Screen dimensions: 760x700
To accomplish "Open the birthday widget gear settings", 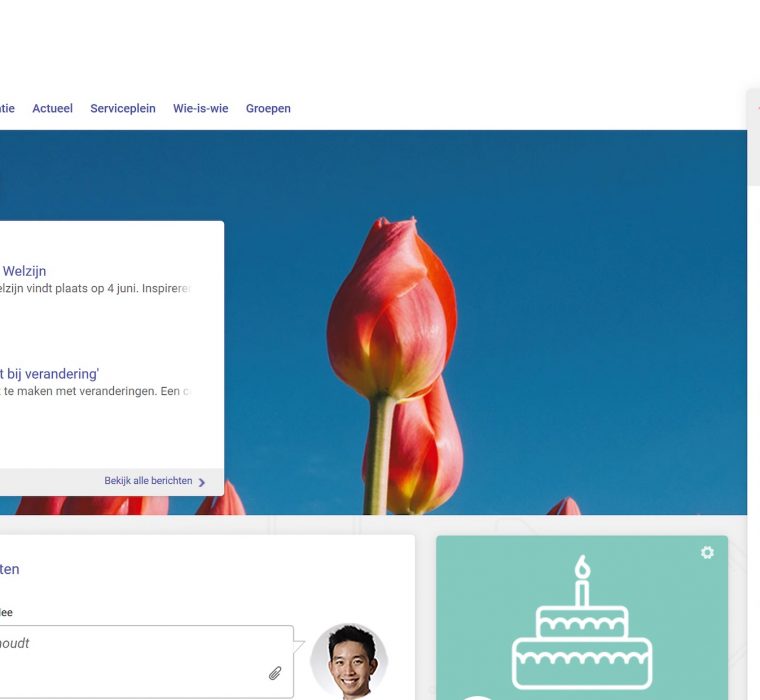I will click(707, 552).
